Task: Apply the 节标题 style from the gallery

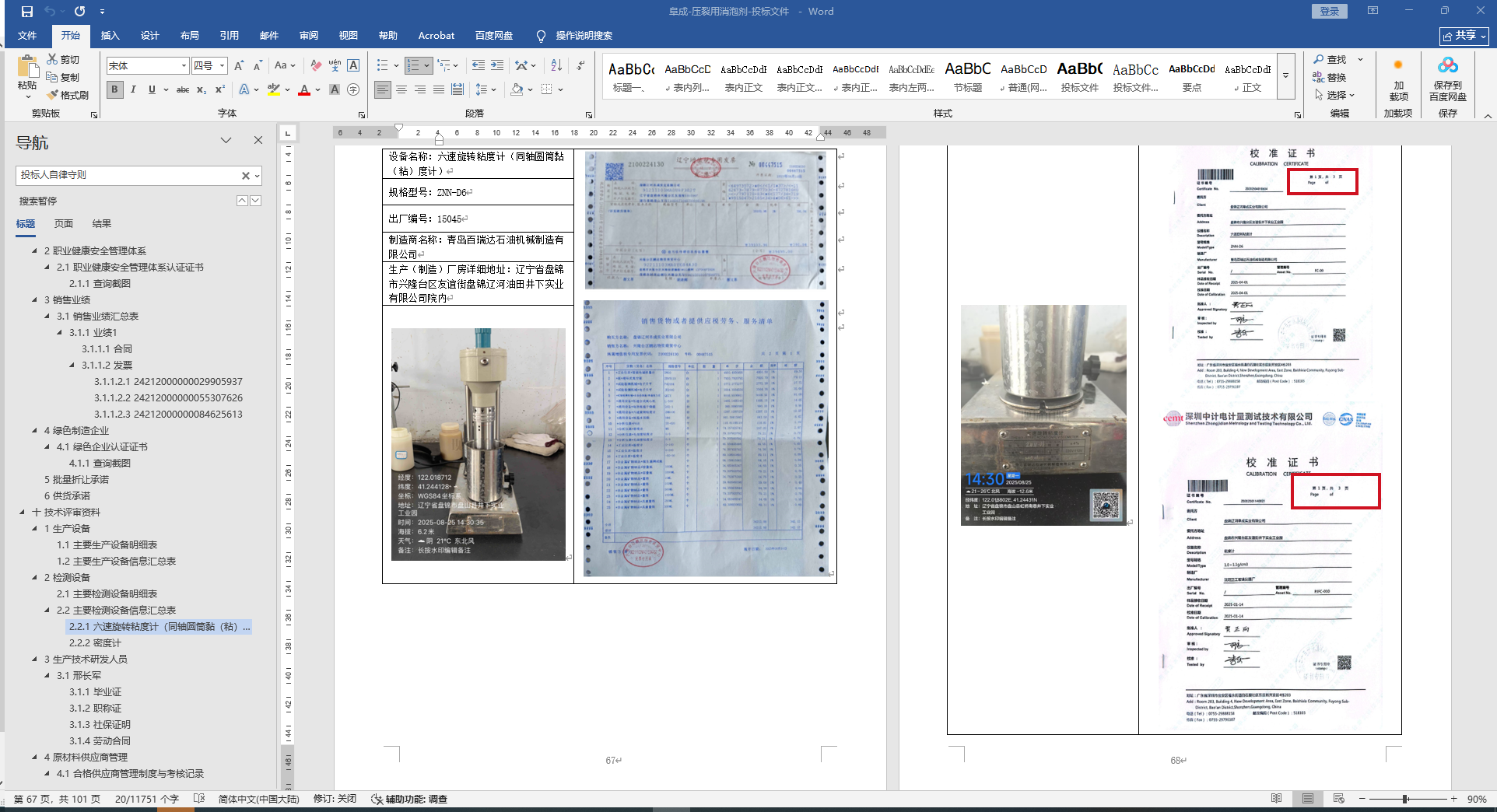Action: tap(968, 76)
